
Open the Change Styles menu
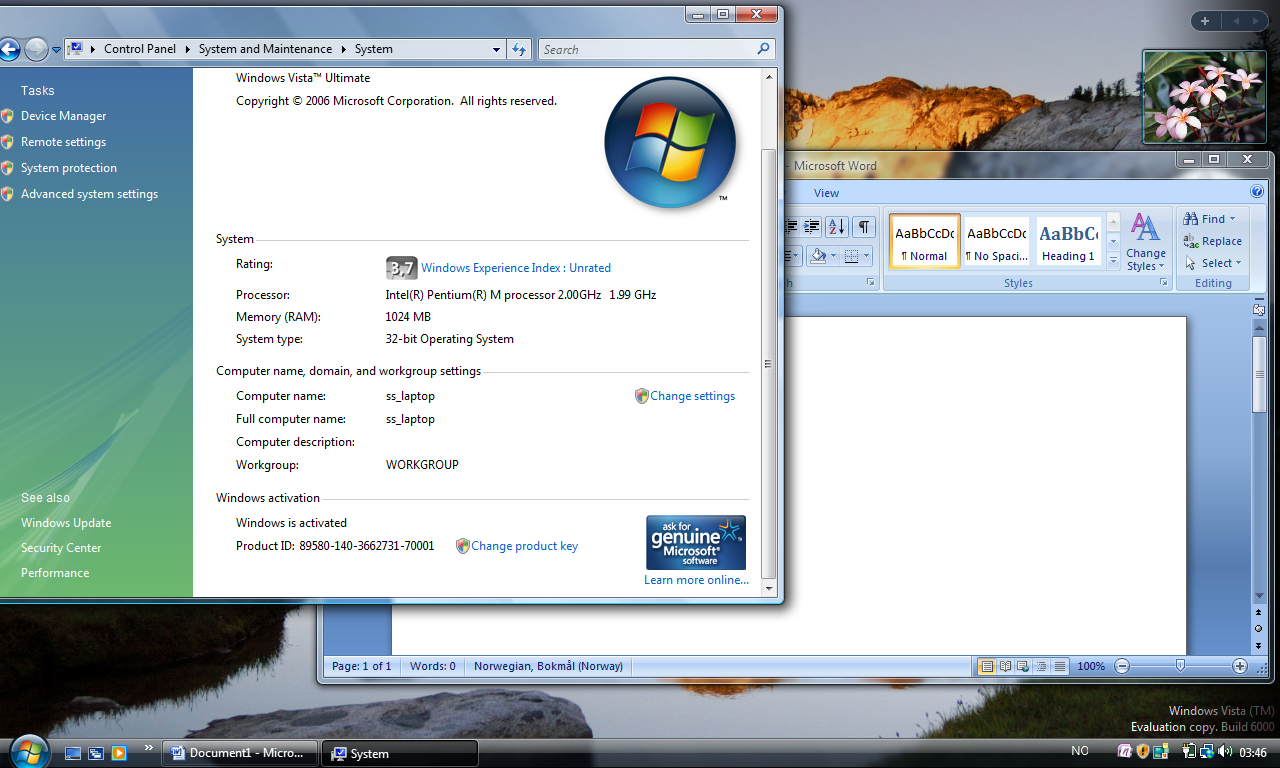[1146, 241]
